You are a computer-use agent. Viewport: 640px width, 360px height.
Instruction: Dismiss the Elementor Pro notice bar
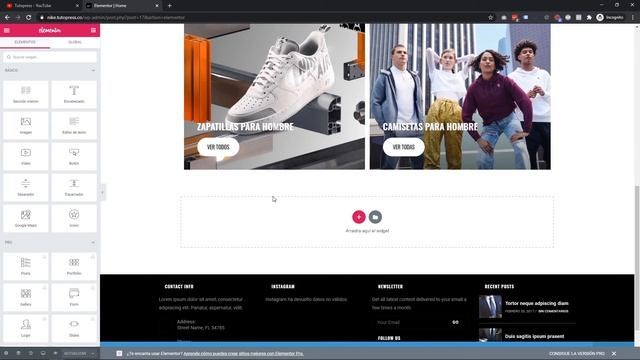(x=614, y=354)
